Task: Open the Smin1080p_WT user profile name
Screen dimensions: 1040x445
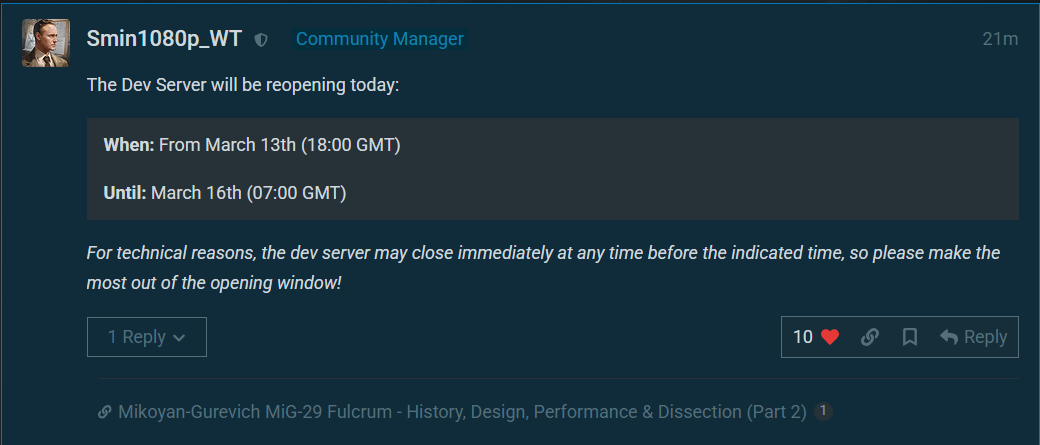Action: (x=164, y=39)
